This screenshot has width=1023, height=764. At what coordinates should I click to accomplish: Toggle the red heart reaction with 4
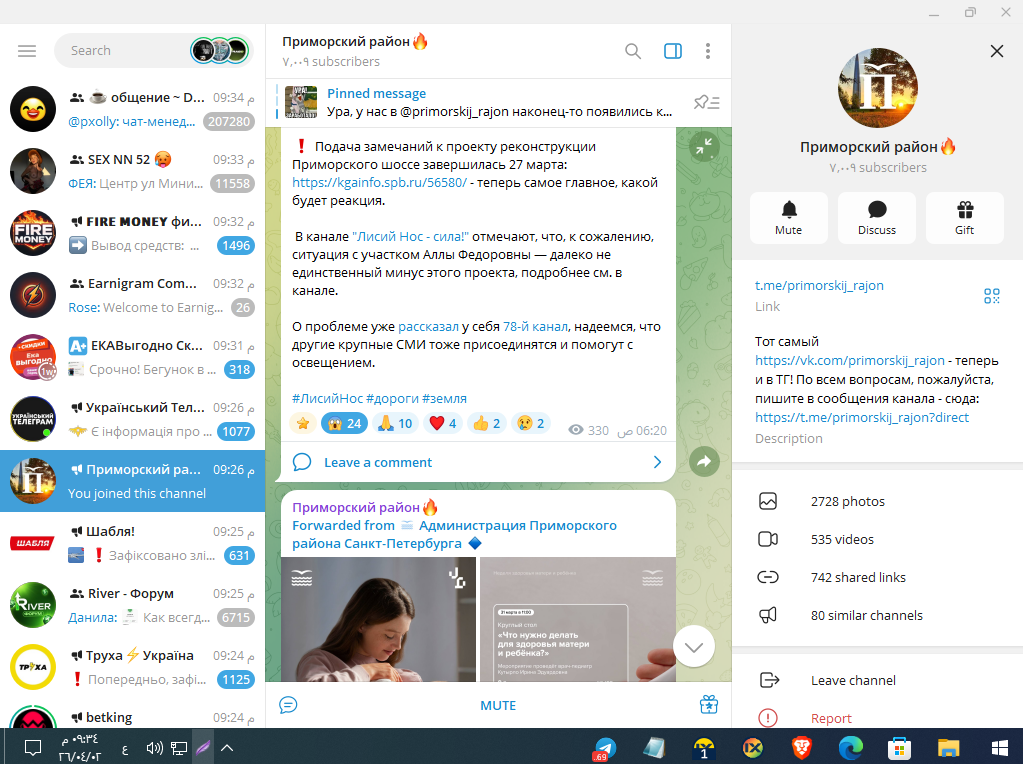[x=443, y=423]
